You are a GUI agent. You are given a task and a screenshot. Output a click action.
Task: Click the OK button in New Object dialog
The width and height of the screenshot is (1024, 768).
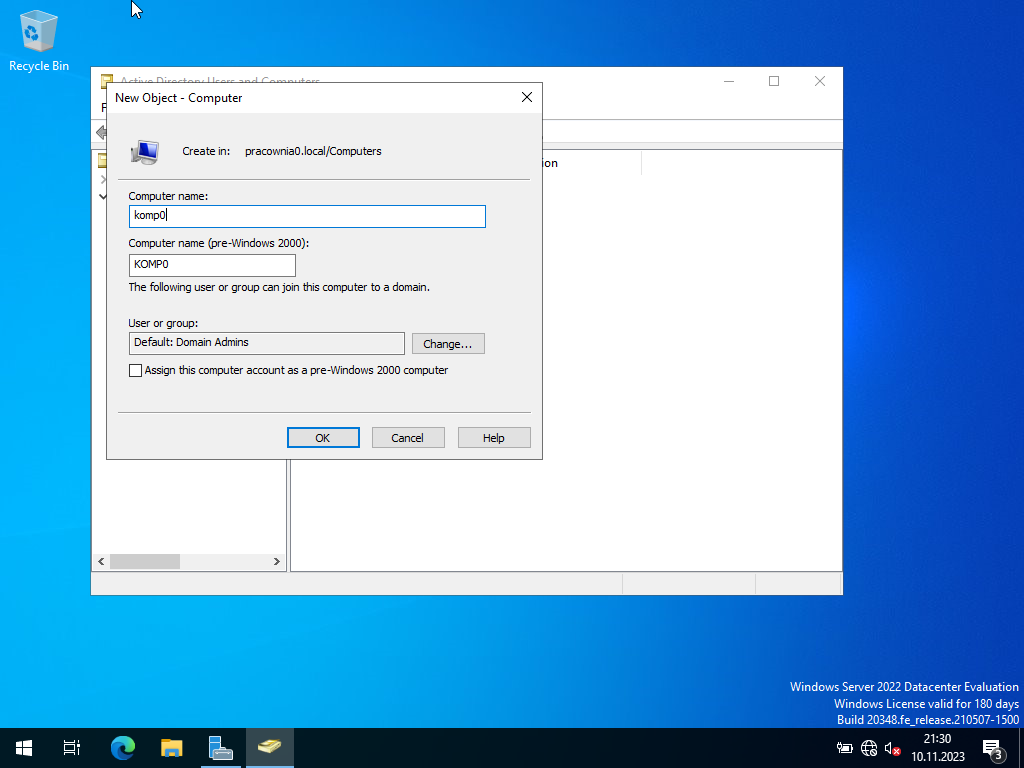click(323, 438)
